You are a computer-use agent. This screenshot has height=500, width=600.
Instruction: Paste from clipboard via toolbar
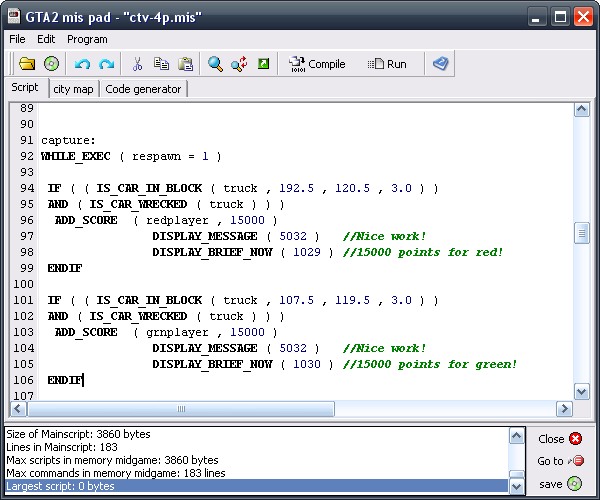click(x=186, y=64)
